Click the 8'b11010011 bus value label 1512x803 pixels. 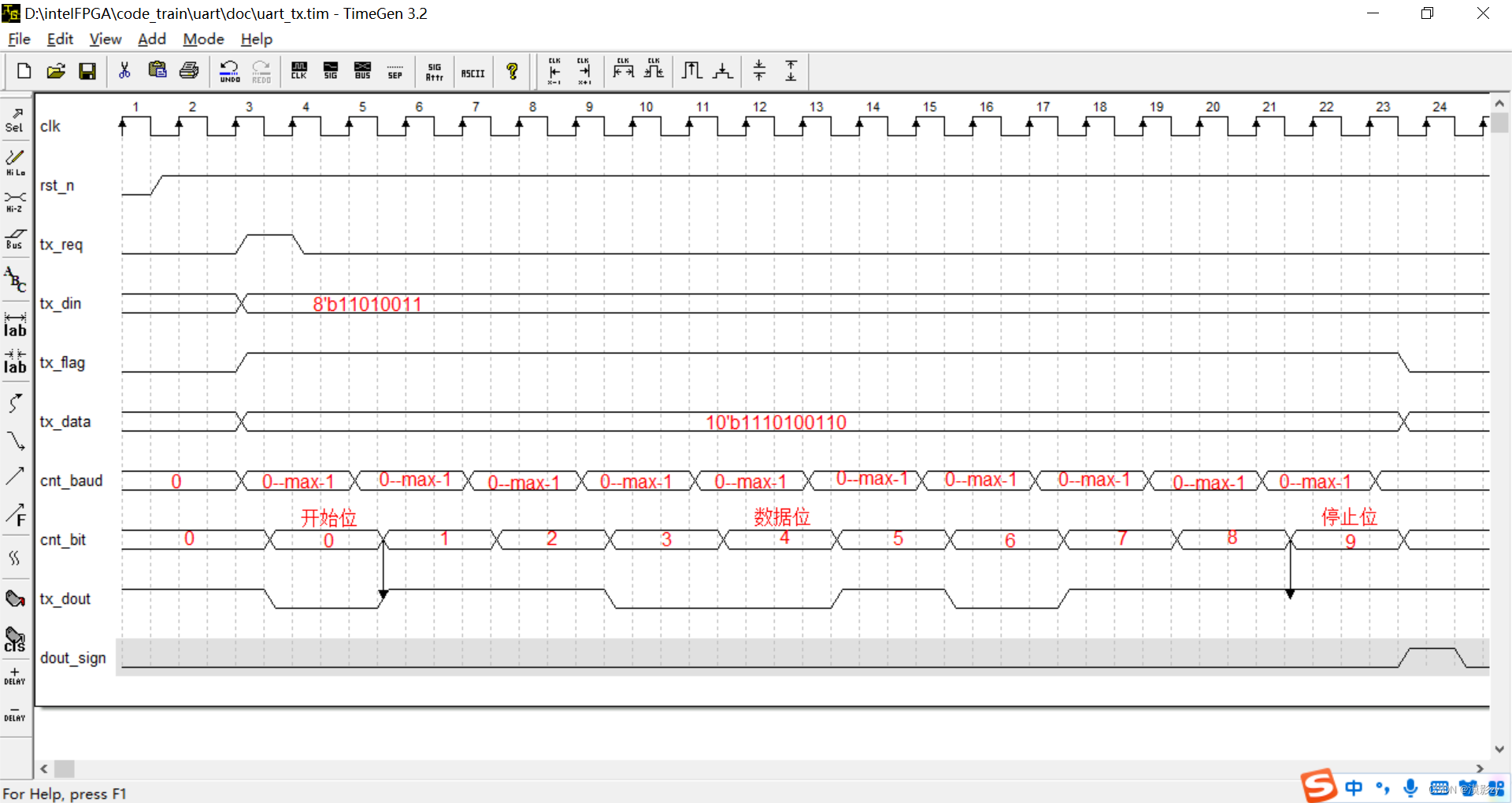pyautogui.click(x=367, y=304)
